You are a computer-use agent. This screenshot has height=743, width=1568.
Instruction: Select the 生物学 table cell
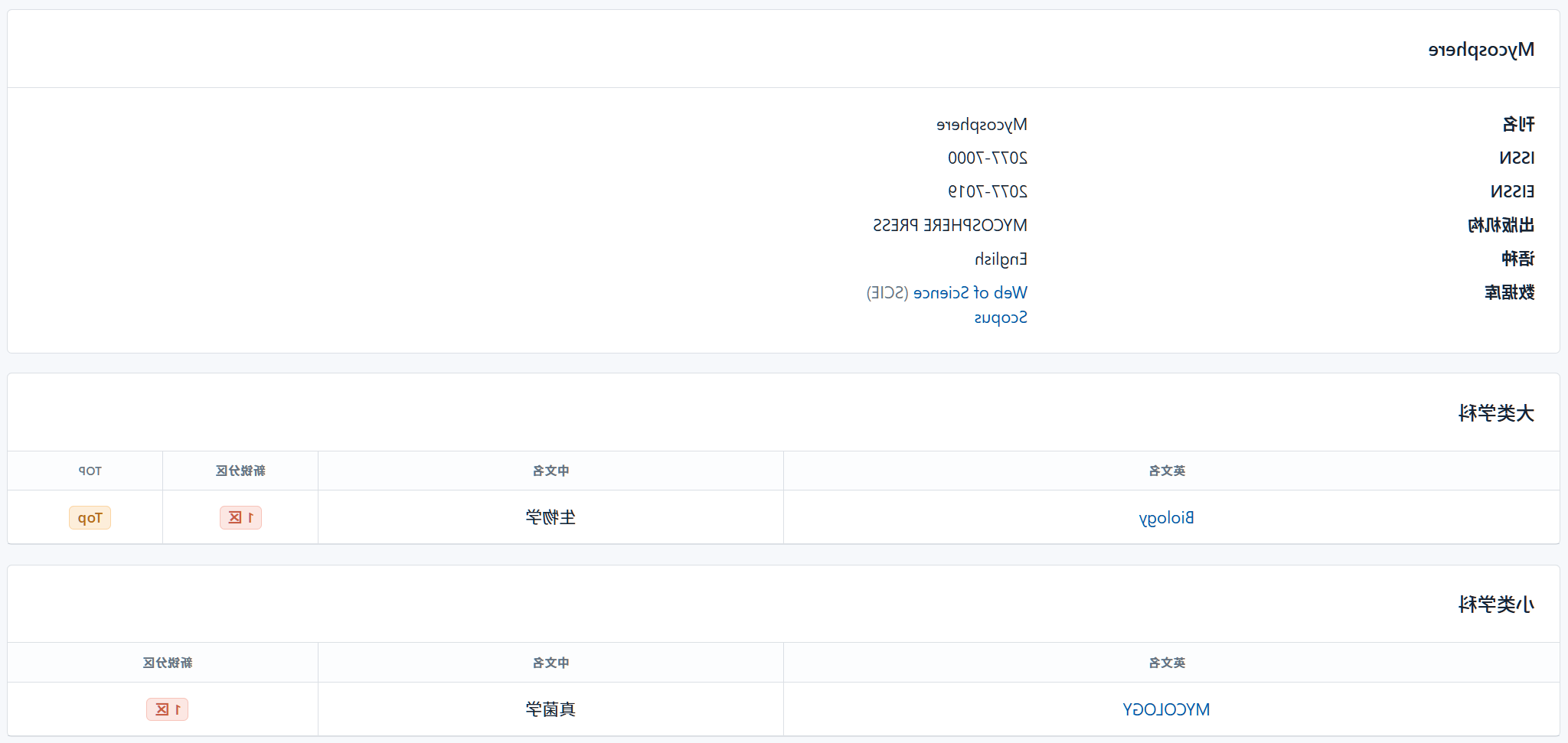551,518
